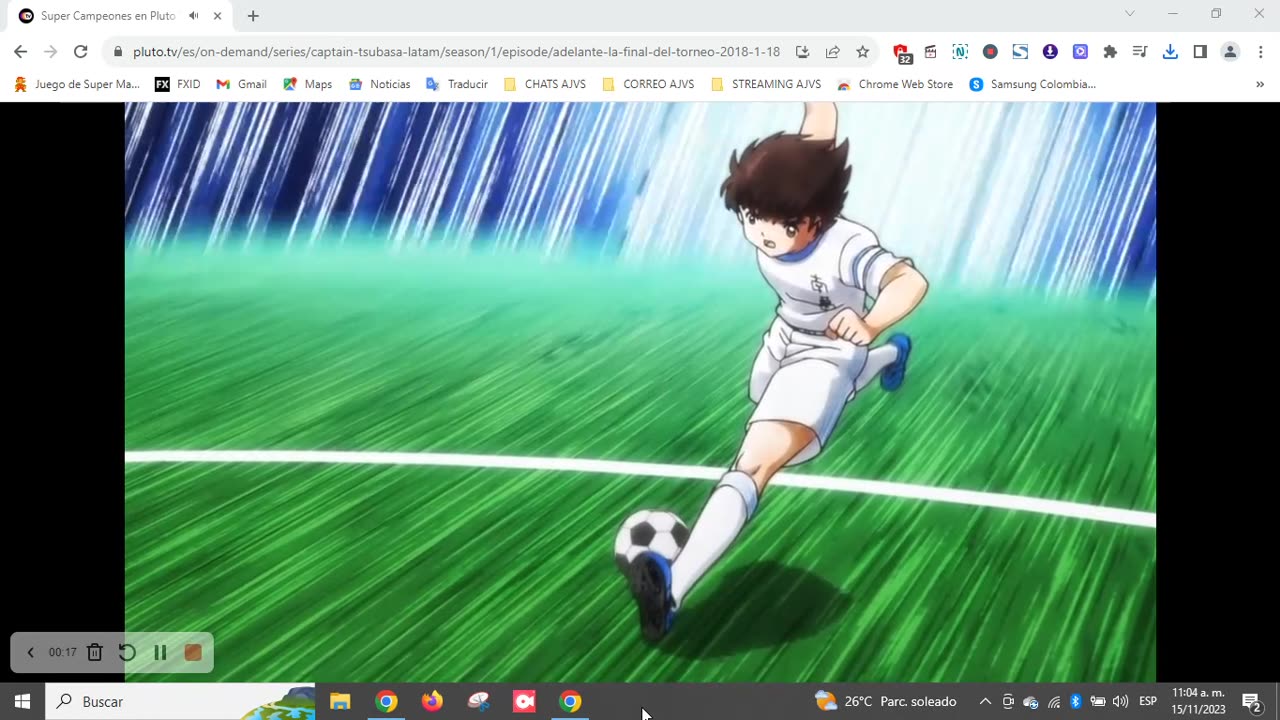Open the first Chrome taskbar icon
Screen dimensions: 1280x720
click(386, 701)
